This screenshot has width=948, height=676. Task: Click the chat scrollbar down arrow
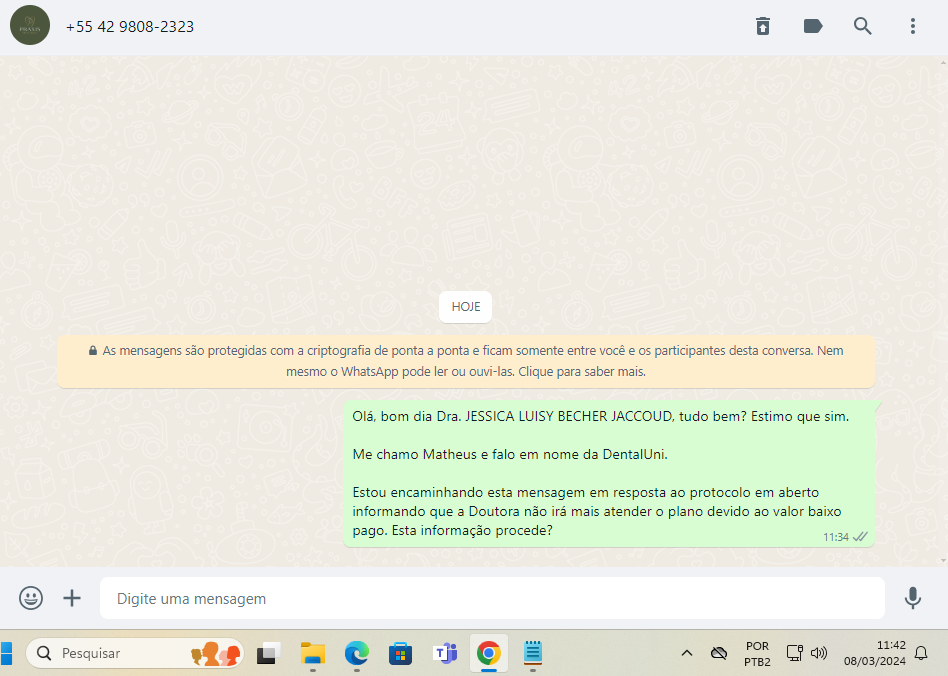(x=943, y=561)
